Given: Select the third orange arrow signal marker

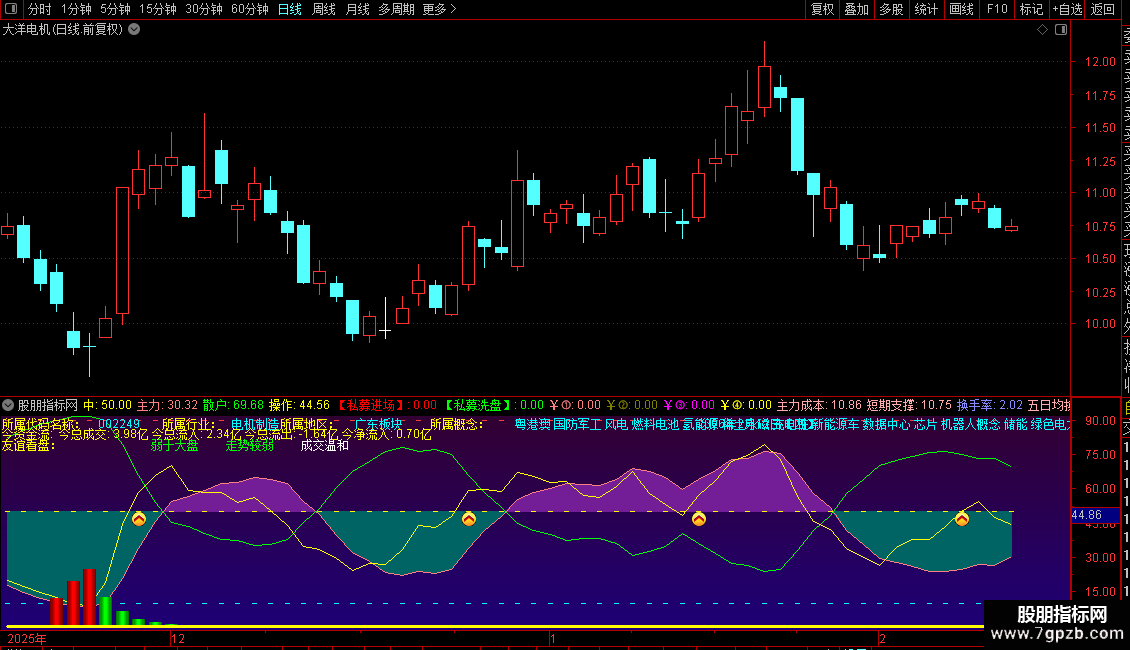Looking at the screenshot, I should pyautogui.click(x=698, y=518).
